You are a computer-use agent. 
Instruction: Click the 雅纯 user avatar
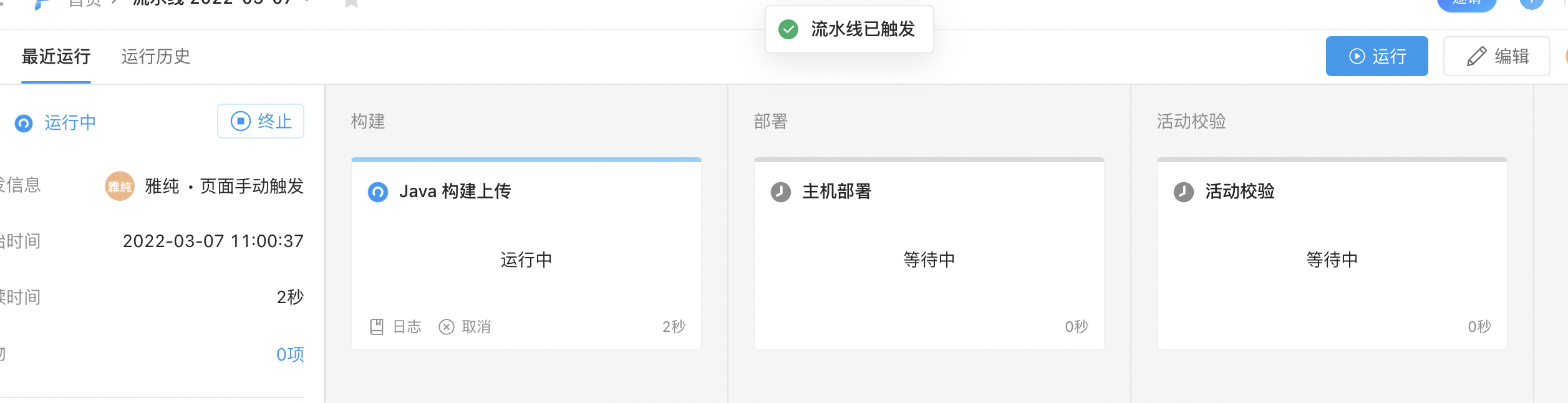pos(119,187)
